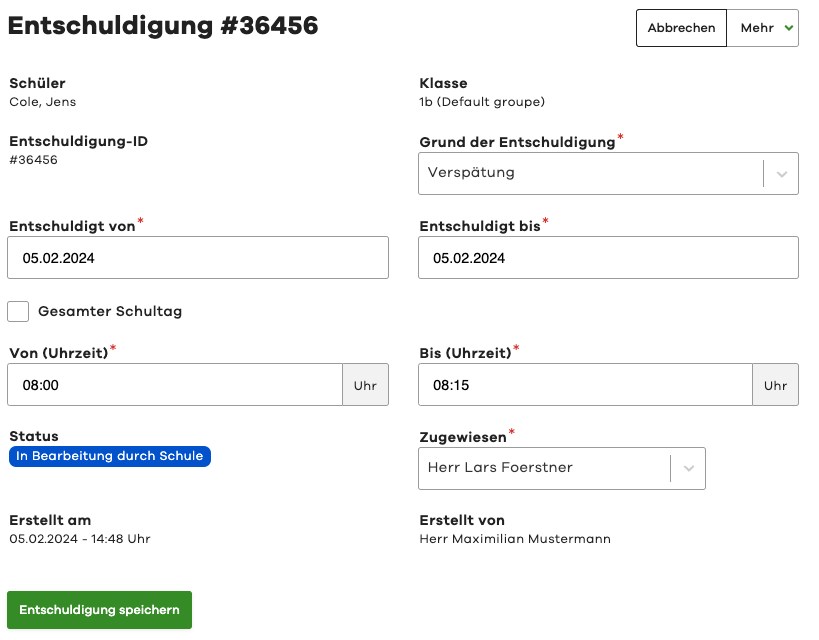The width and height of the screenshot is (819, 640).
Task: Click the Abbrechen button
Action: pos(681,28)
